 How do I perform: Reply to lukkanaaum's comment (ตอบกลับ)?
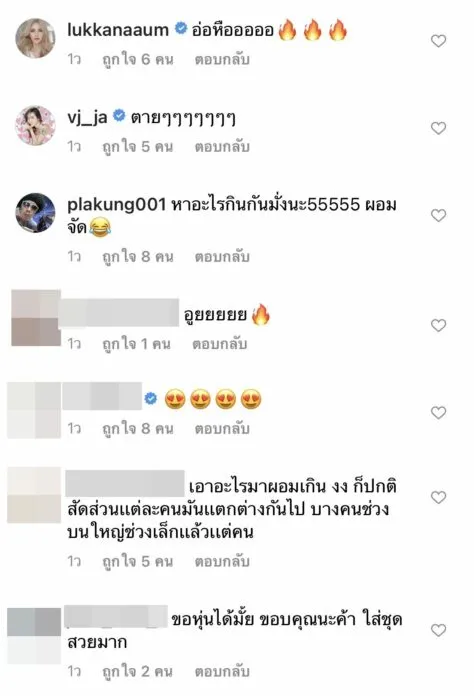222,59
